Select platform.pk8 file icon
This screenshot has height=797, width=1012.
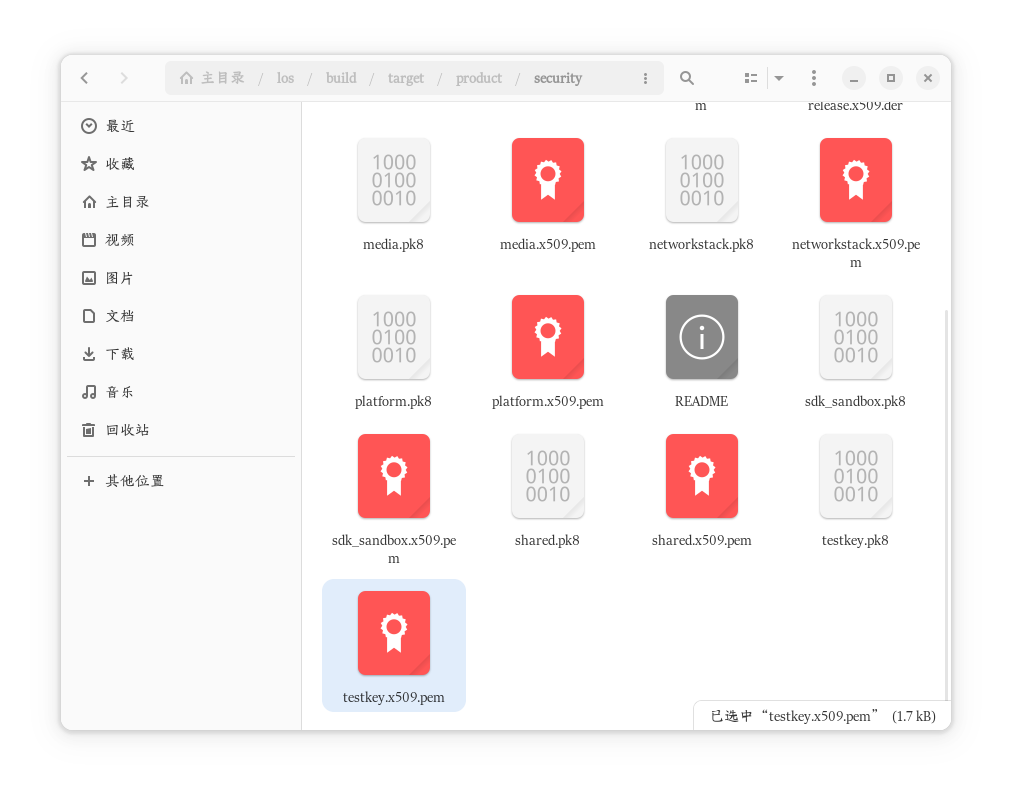tap(394, 337)
